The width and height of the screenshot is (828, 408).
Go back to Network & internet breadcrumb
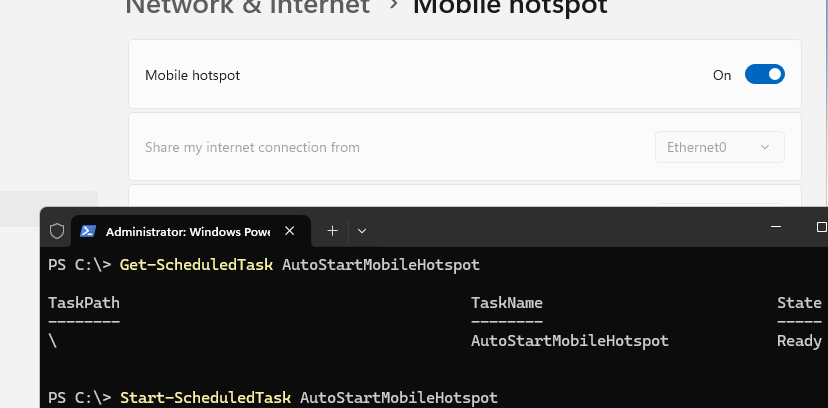(x=247, y=6)
